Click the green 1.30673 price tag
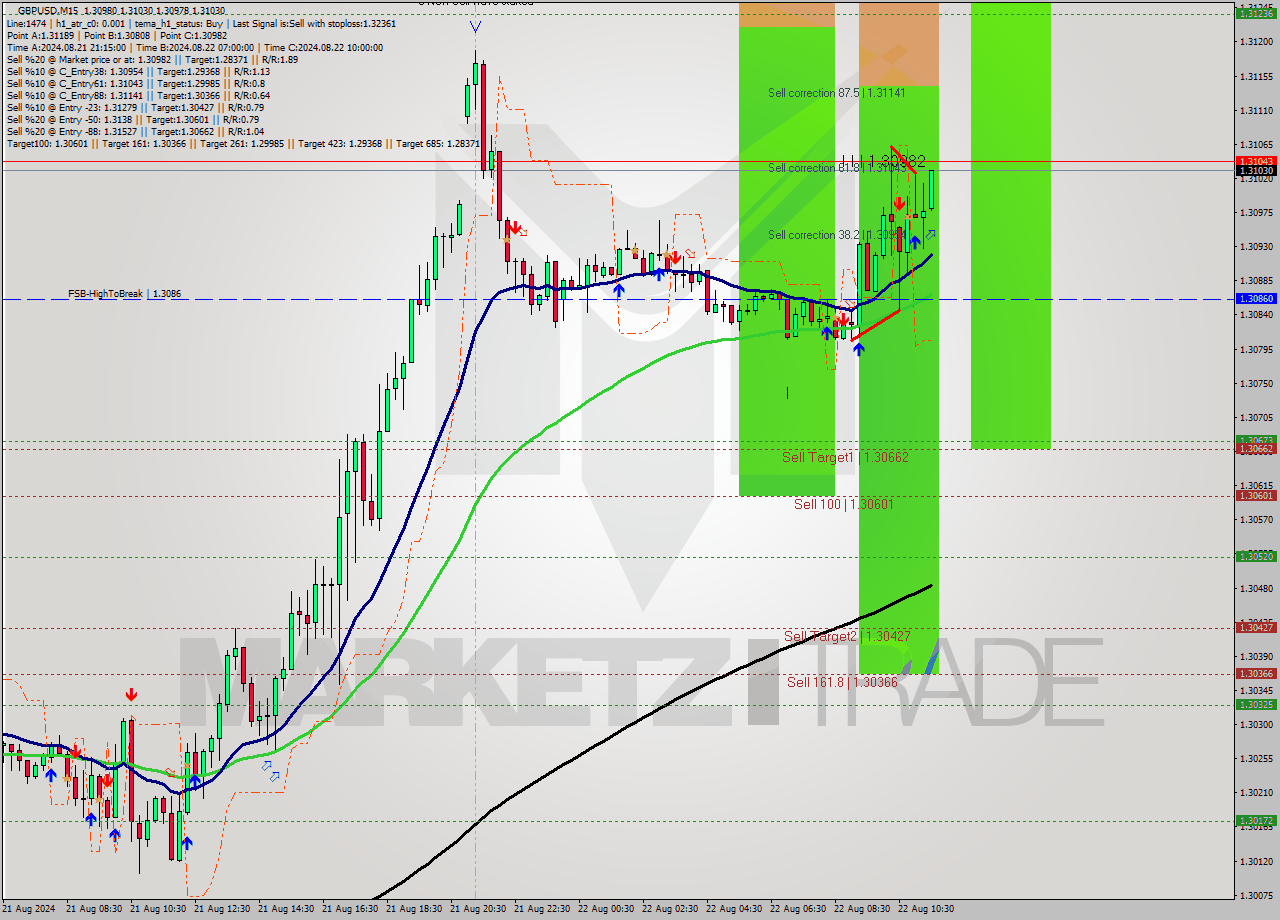 point(1256,440)
